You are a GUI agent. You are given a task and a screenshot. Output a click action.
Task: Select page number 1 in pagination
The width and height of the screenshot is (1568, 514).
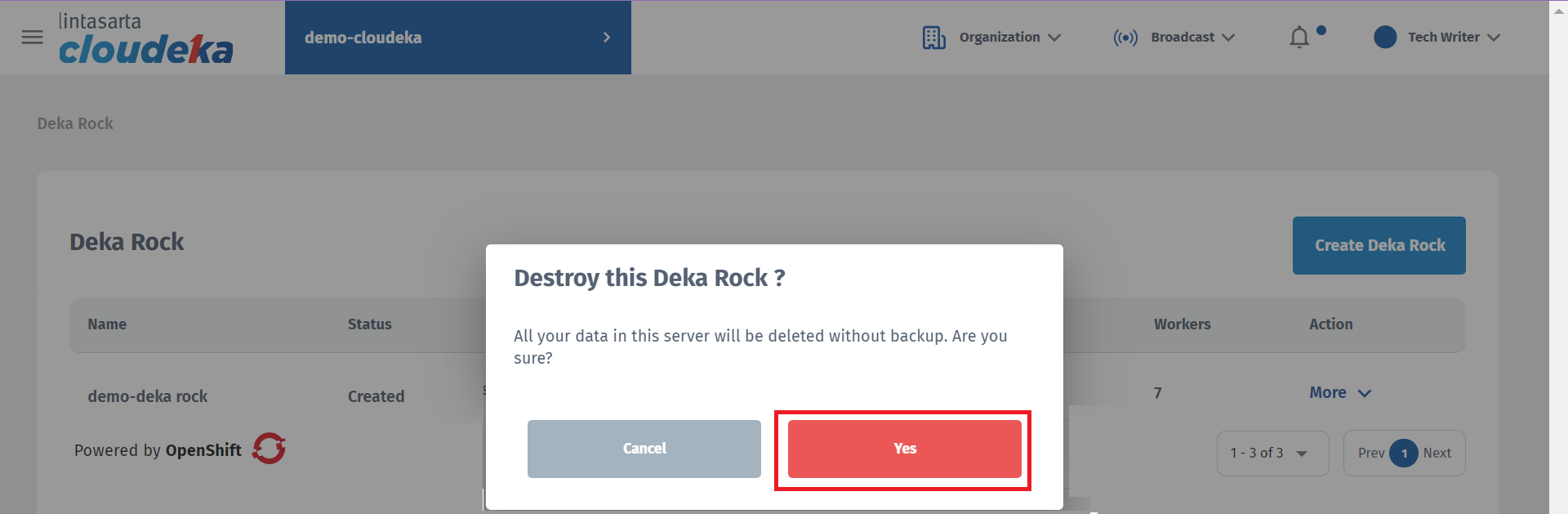1404,454
